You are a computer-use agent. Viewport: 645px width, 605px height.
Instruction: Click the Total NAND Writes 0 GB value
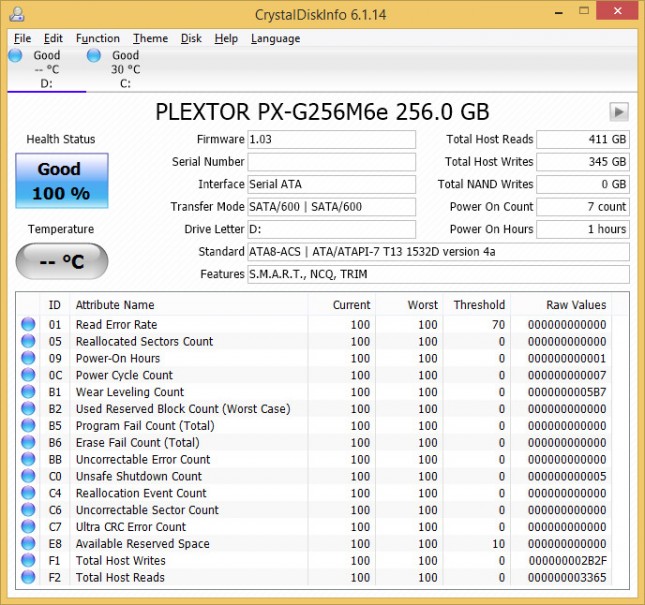tap(583, 184)
